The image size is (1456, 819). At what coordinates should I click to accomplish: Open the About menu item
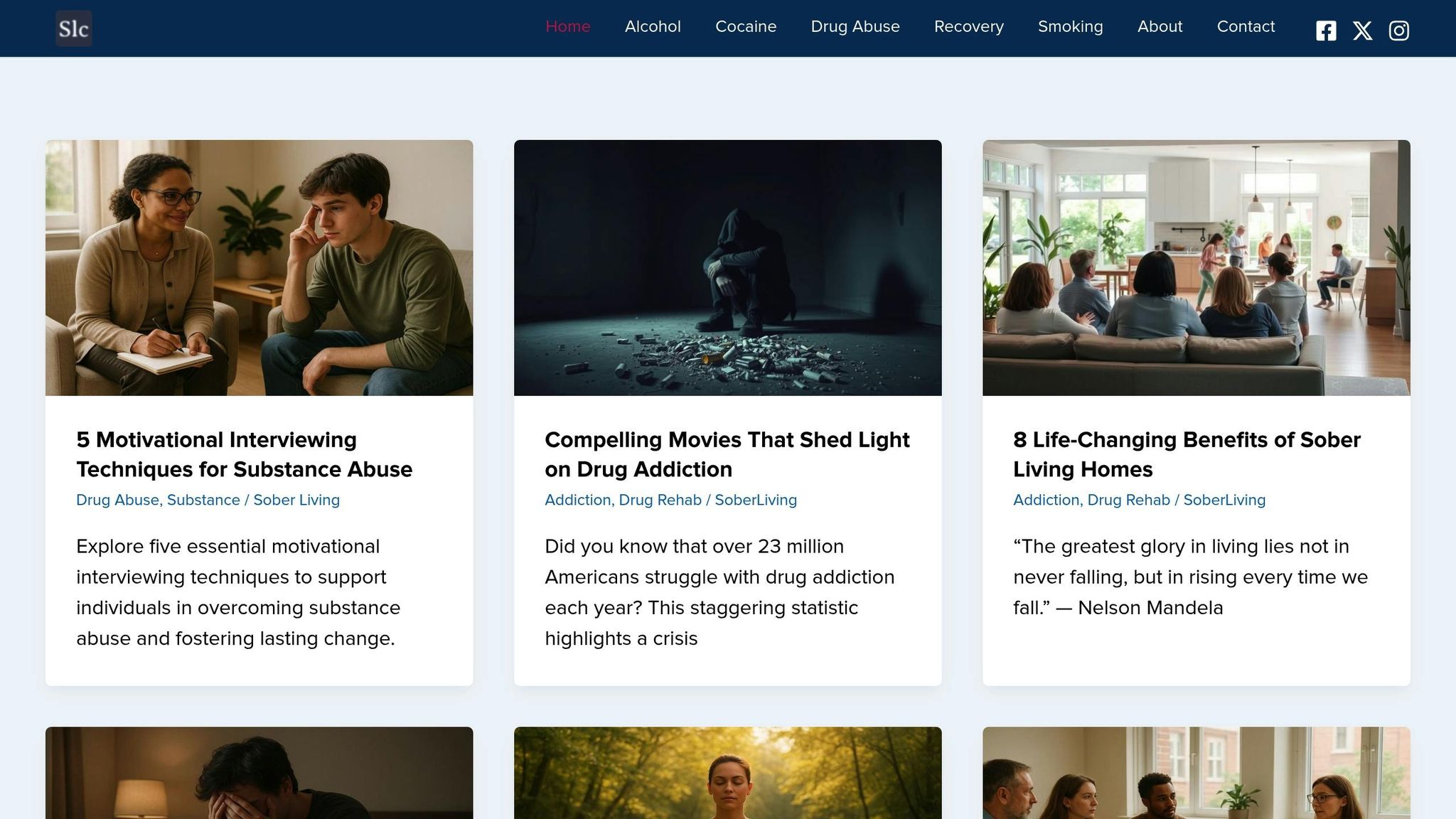[1160, 26]
